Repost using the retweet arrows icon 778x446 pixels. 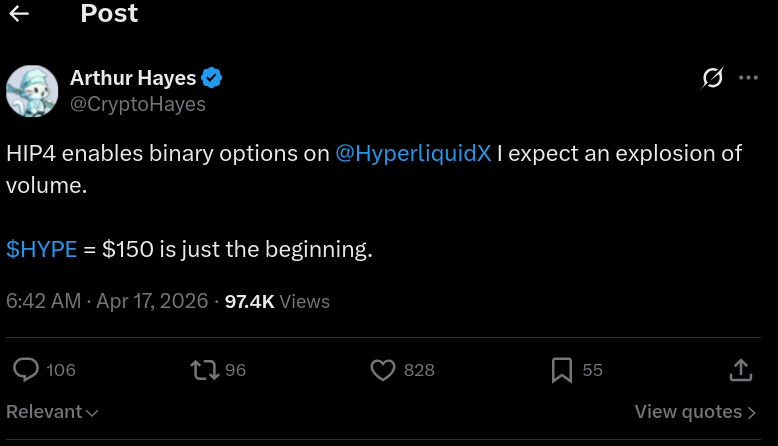pos(205,370)
